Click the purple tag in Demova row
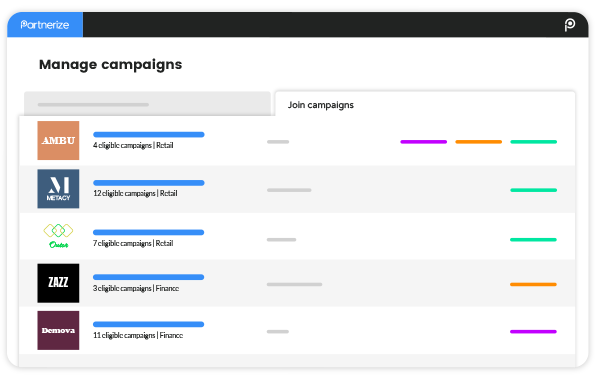 point(533,331)
